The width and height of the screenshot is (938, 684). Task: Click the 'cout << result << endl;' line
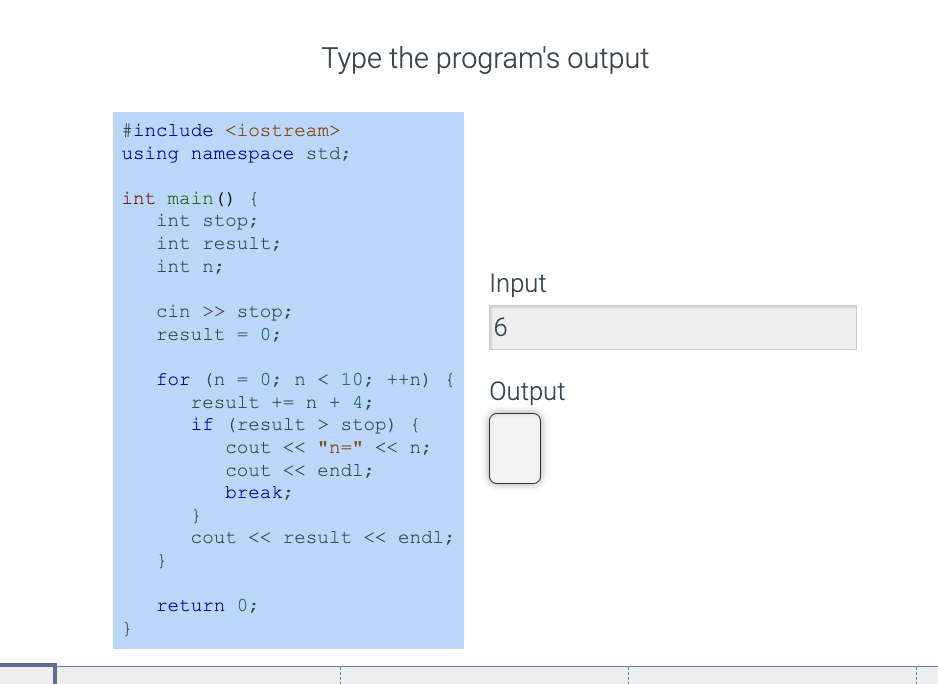click(320, 537)
